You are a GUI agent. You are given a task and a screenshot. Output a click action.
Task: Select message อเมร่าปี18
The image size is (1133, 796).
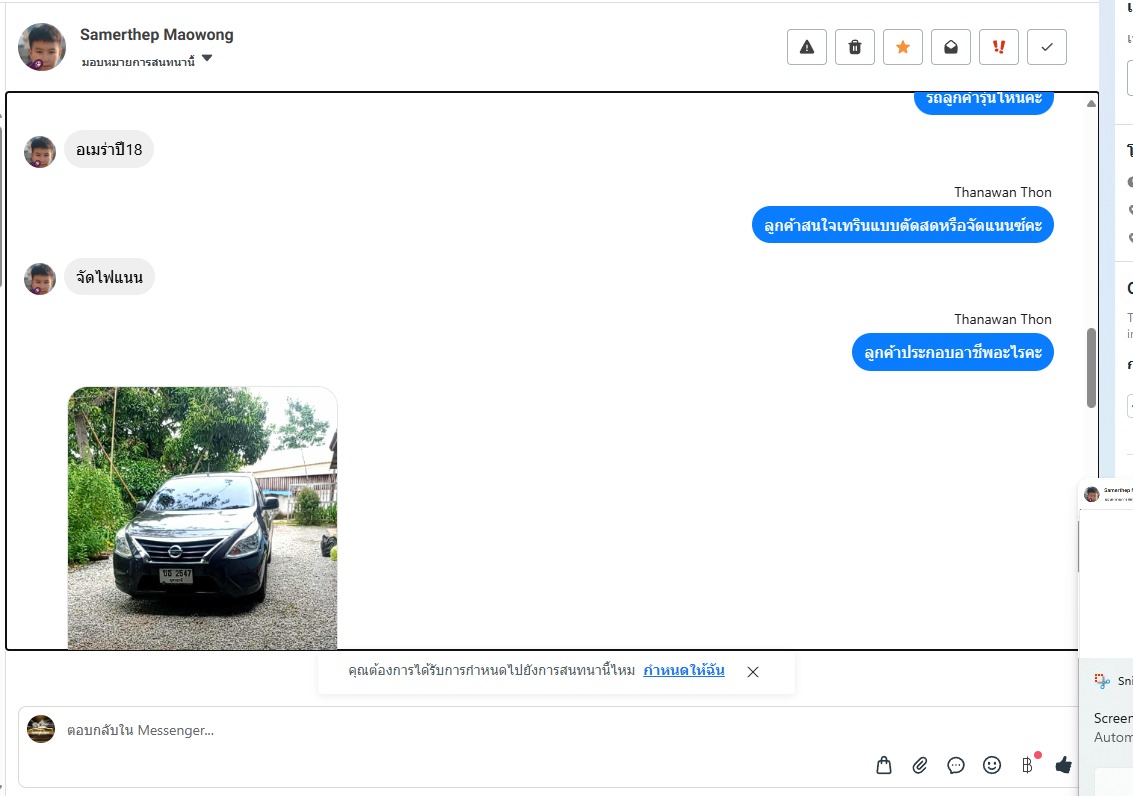[109, 150]
